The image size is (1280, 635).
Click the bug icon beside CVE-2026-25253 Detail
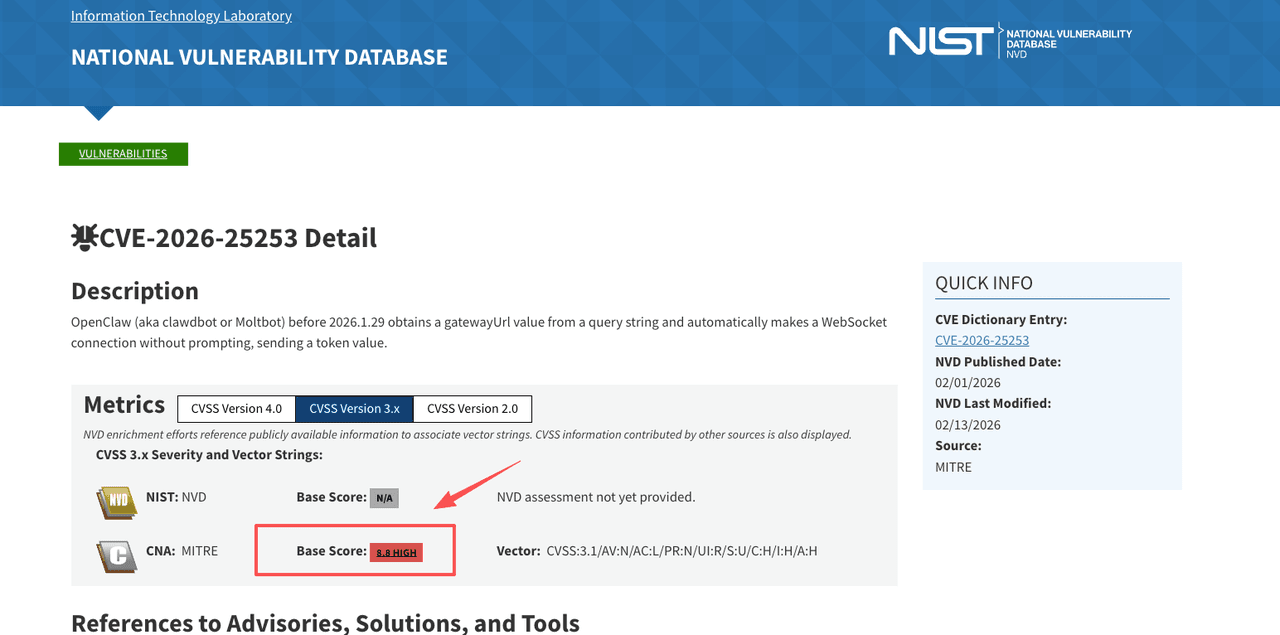coord(85,237)
